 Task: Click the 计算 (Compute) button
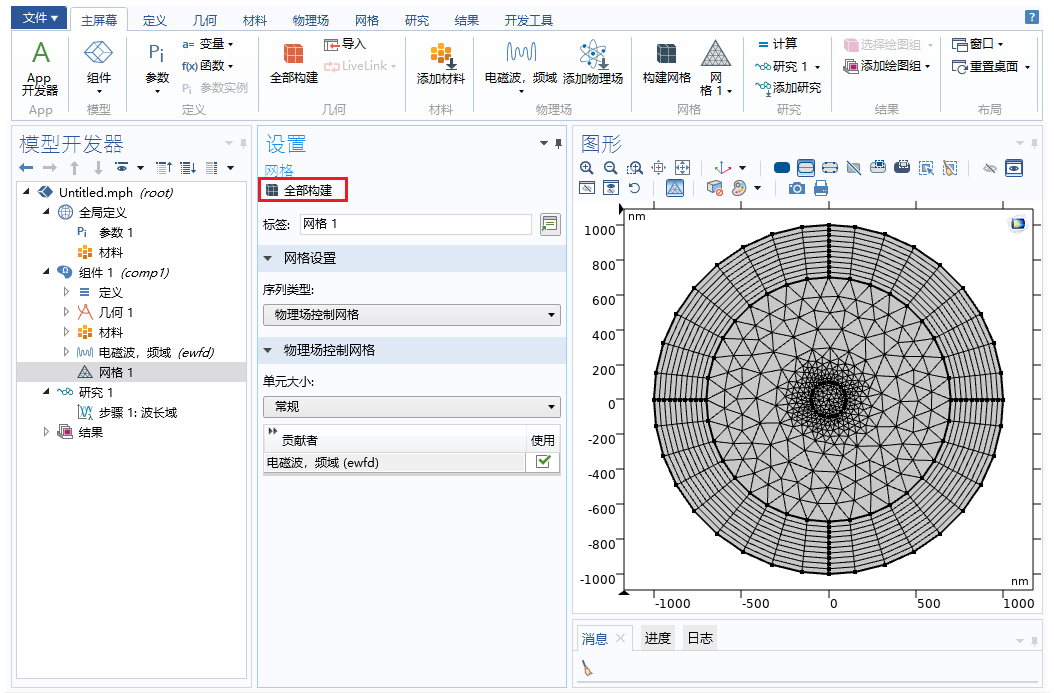(777, 44)
